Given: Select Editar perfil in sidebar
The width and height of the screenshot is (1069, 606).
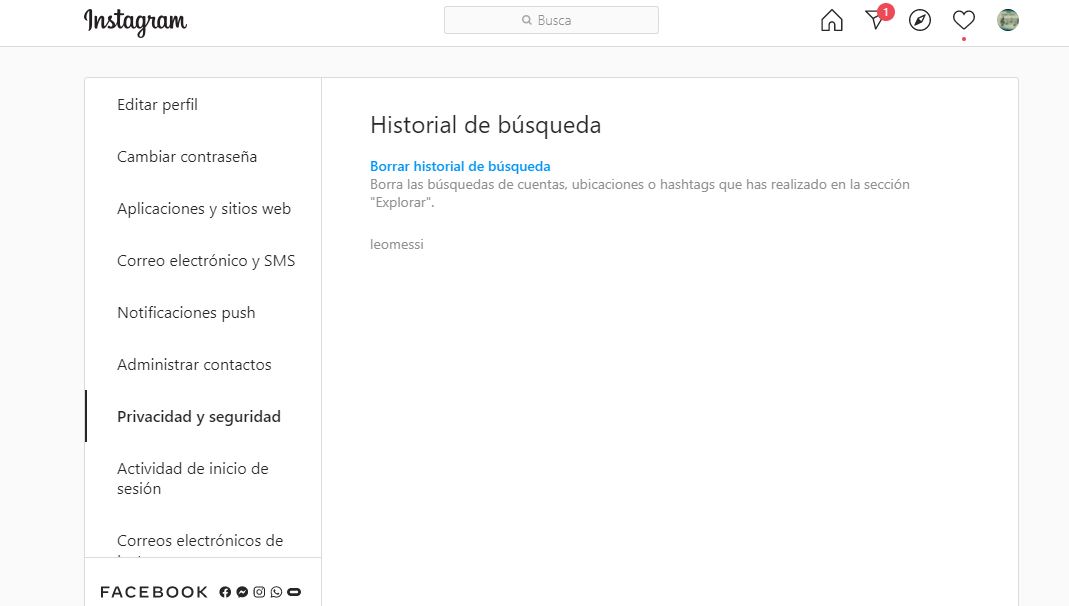Looking at the screenshot, I should tap(157, 104).
